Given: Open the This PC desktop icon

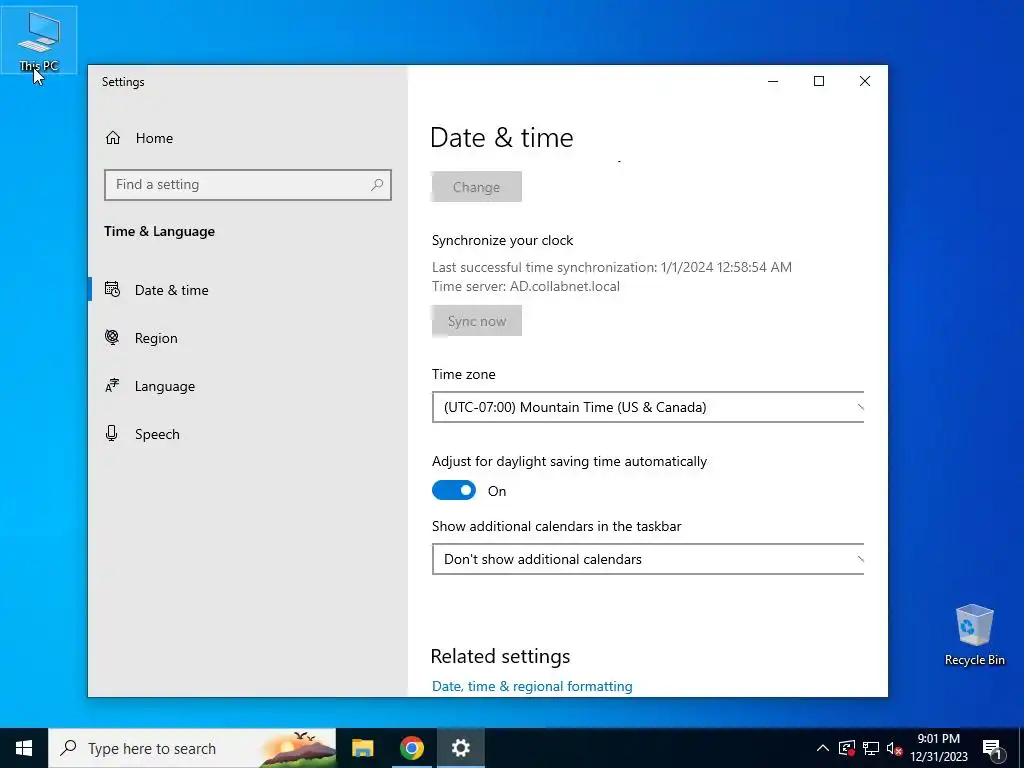Looking at the screenshot, I should pos(39,40).
